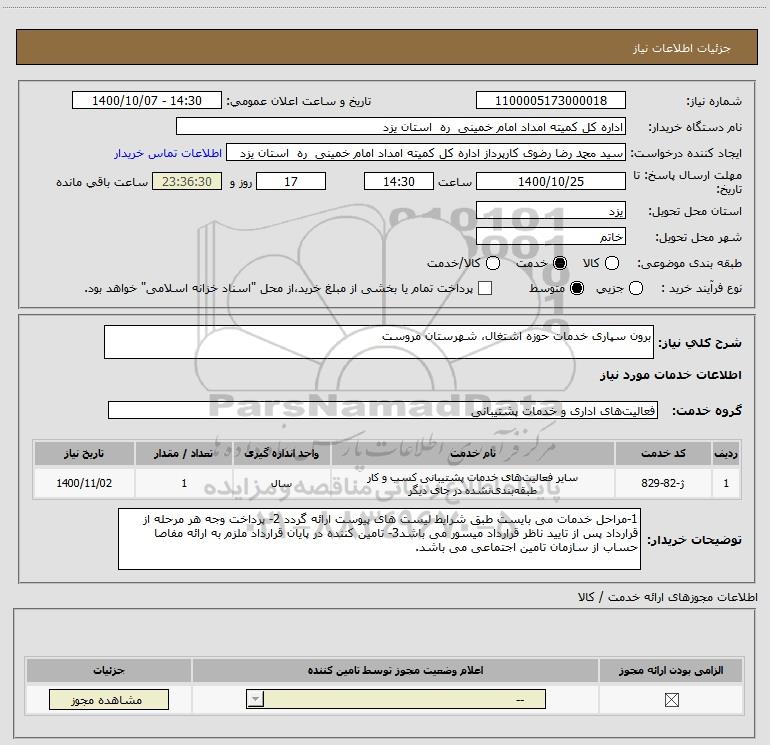Click the deadline date field 1400/10/25

(550, 181)
